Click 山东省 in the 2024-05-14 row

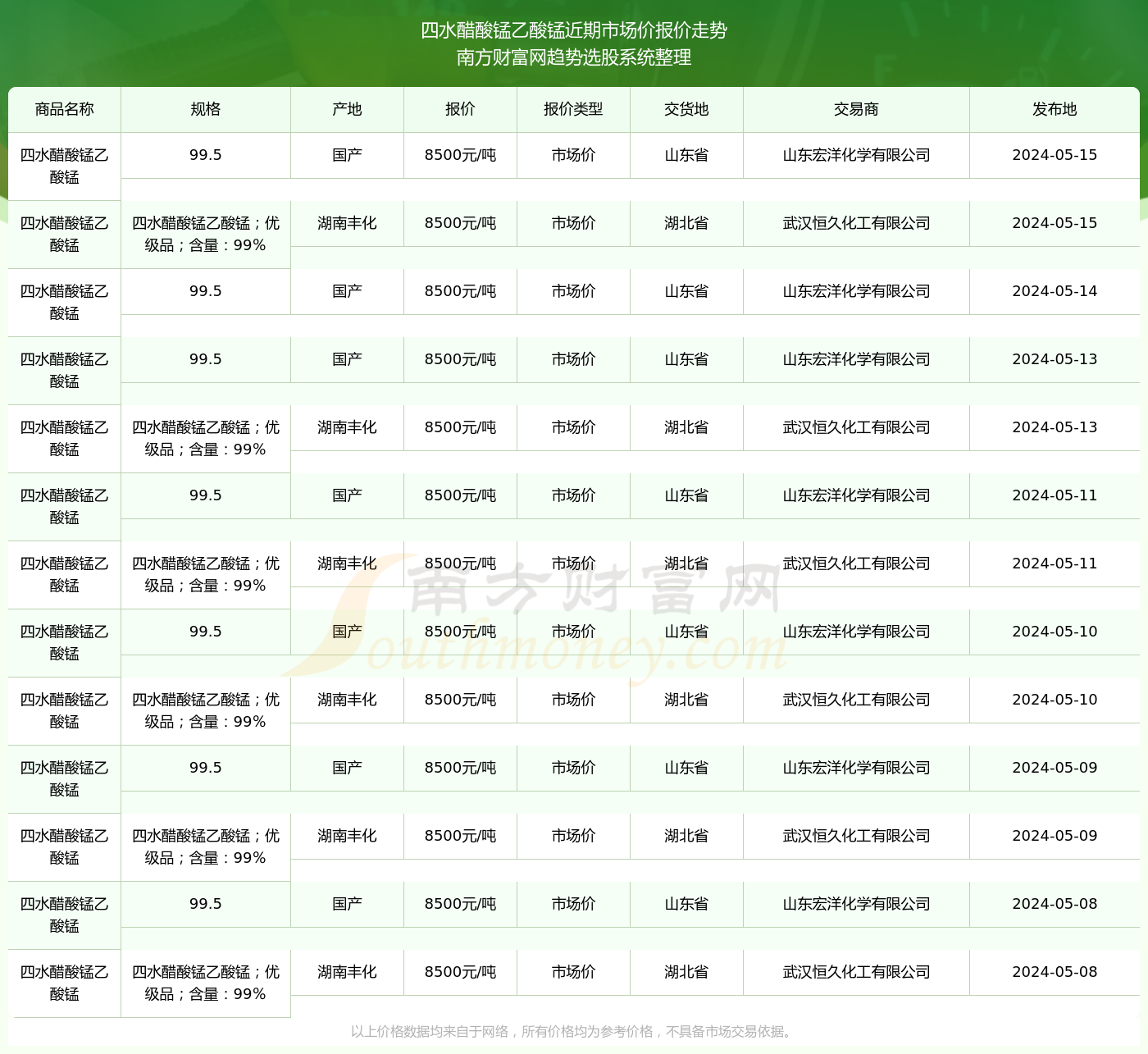686,291
